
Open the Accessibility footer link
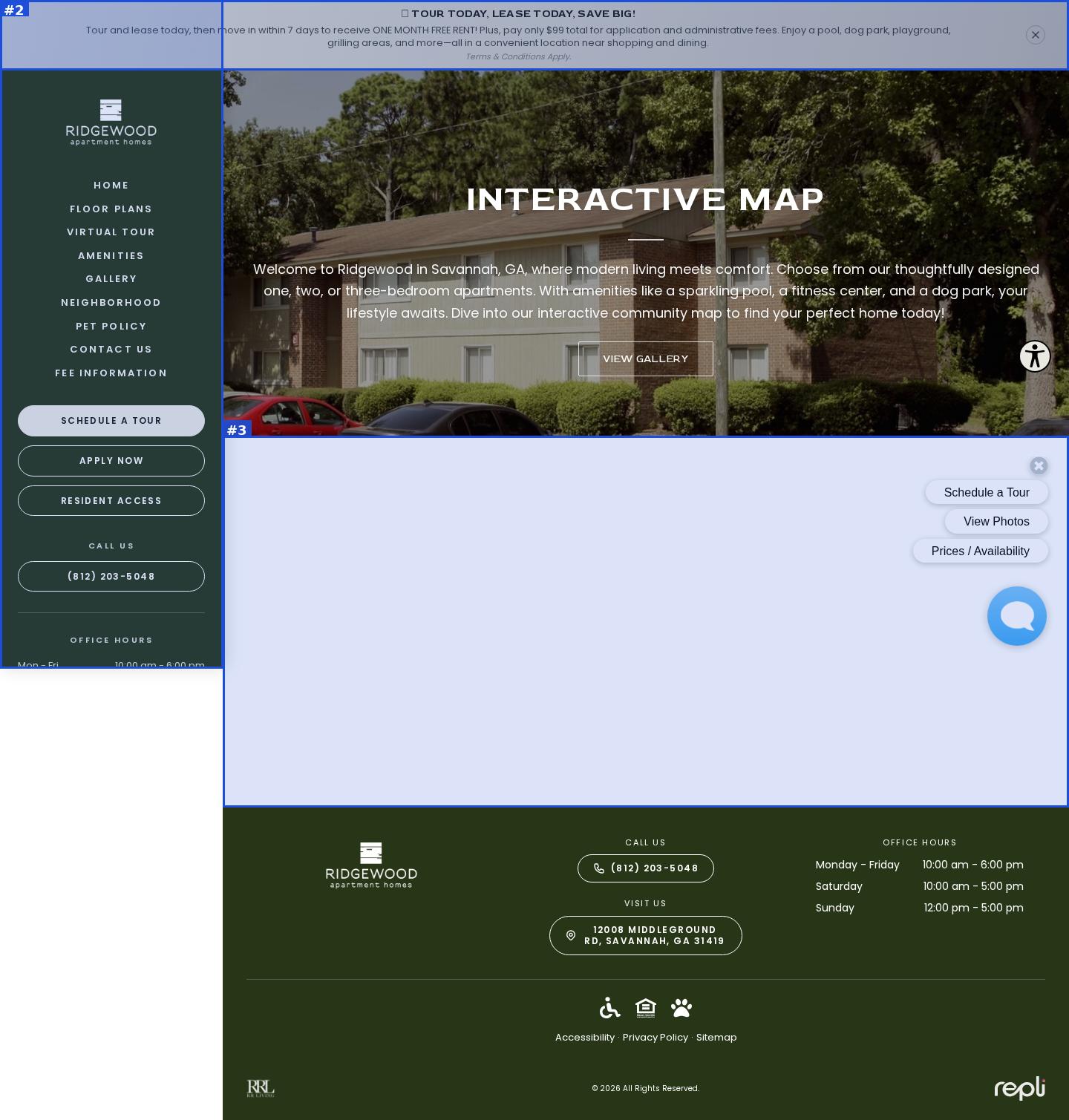tap(585, 1038)
